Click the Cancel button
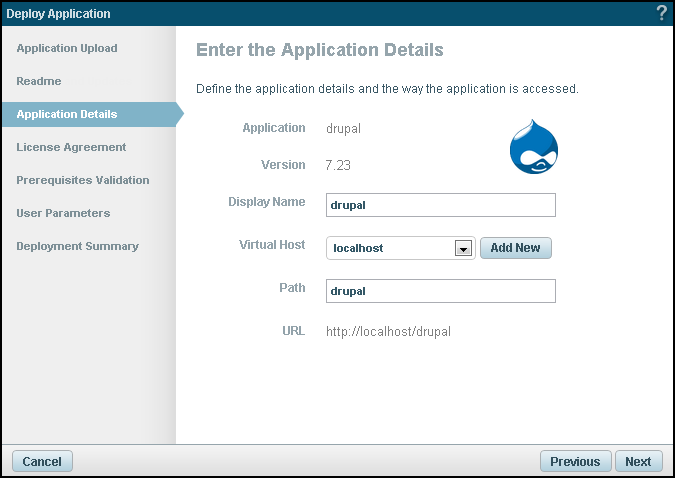 click(x=42, y=461)
